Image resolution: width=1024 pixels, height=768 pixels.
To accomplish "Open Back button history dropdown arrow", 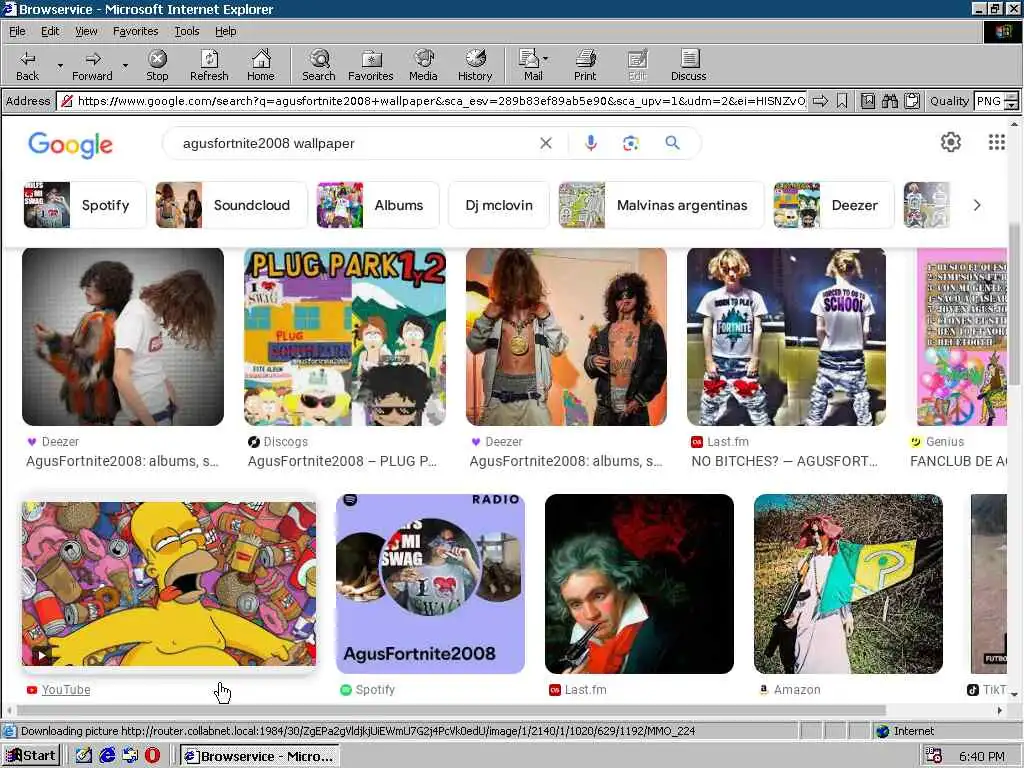I will 60,66.
